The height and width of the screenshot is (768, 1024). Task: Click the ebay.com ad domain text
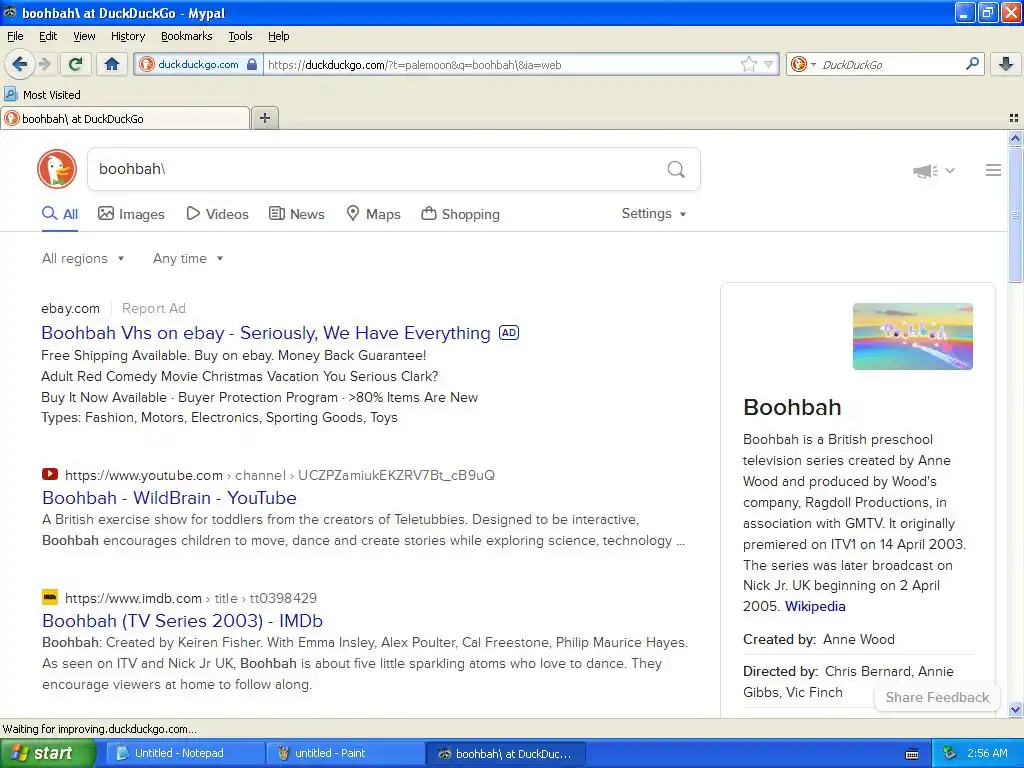[x=71, y=308]
